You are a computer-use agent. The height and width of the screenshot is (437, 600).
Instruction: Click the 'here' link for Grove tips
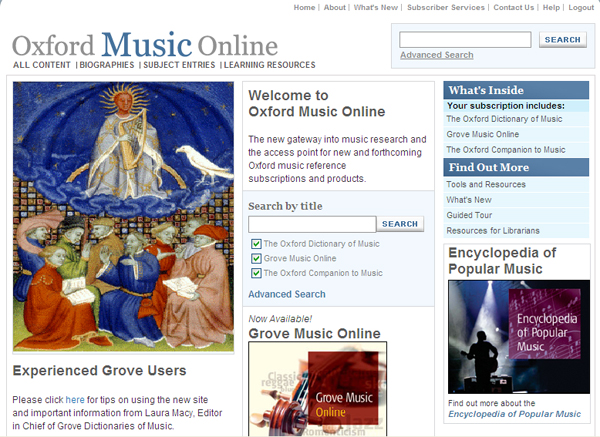tap(75, 400)
